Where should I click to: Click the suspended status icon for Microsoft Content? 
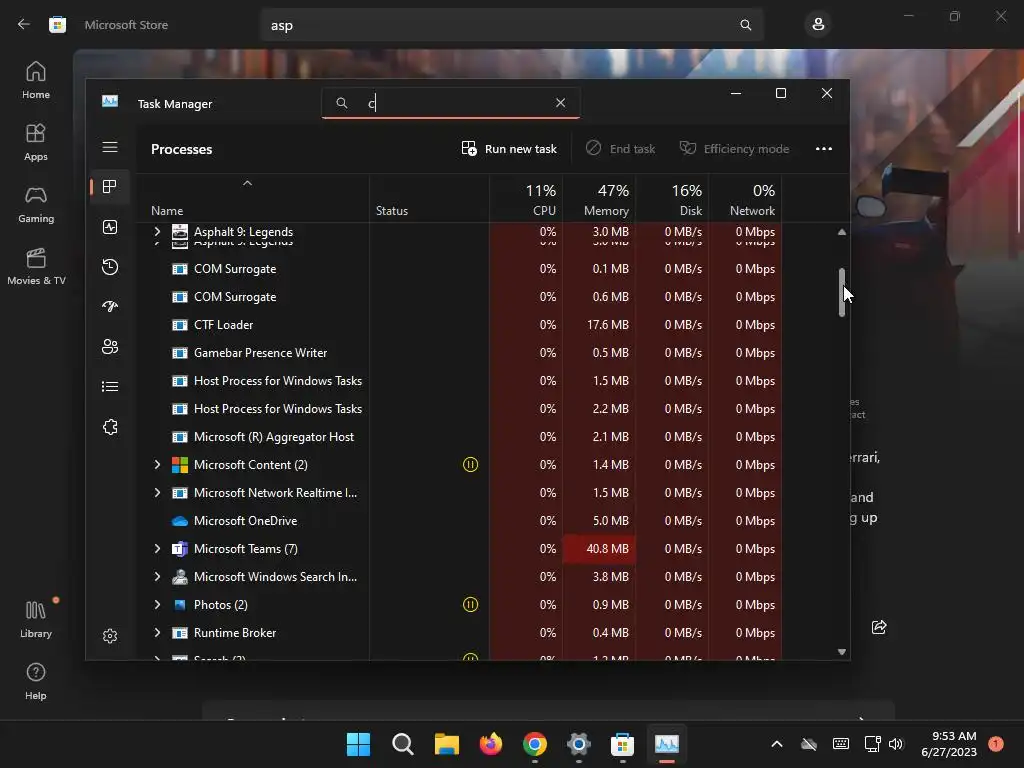pyautogui.click(x=470, y=464)
